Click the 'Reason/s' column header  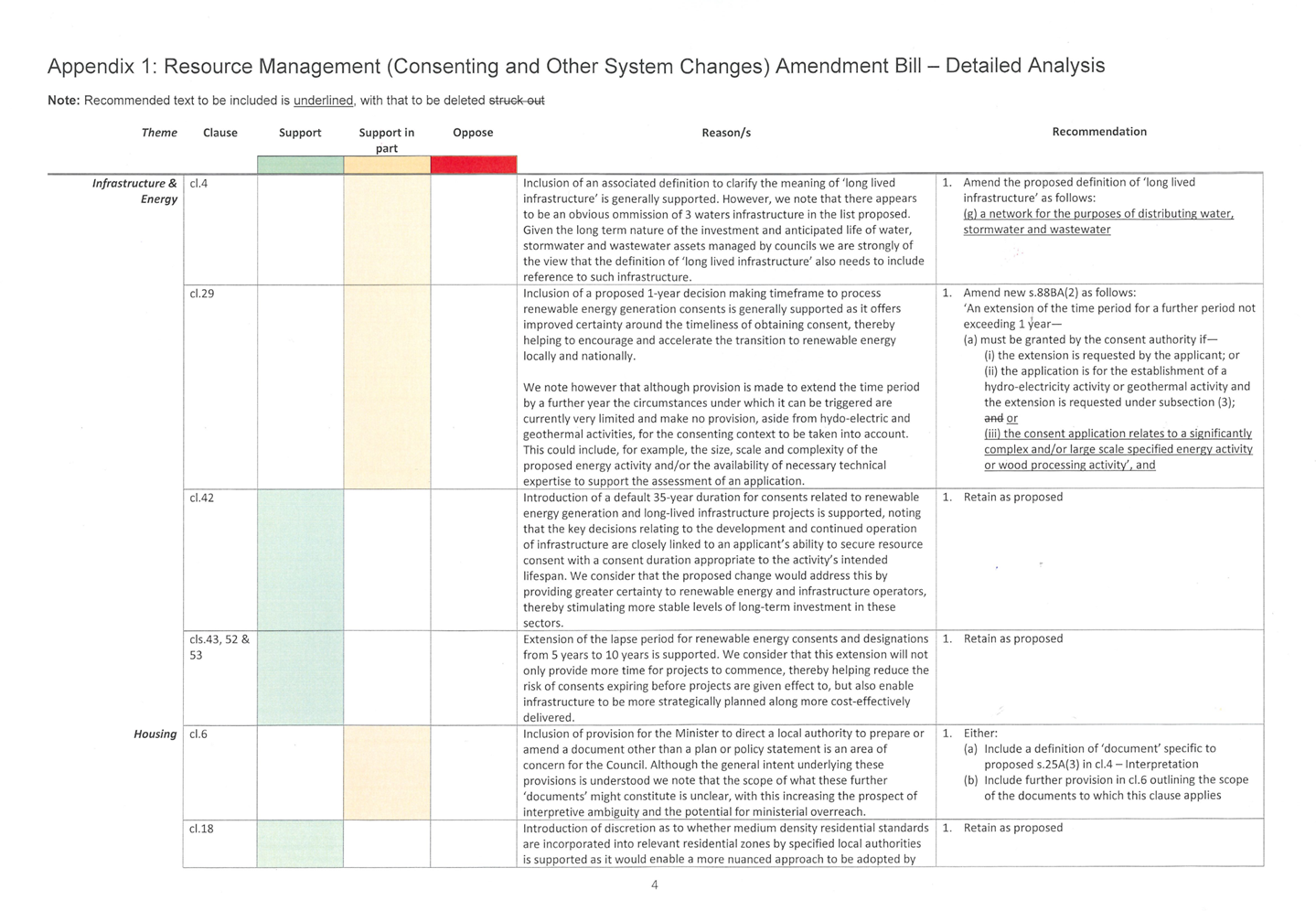[x=726, y=133]
